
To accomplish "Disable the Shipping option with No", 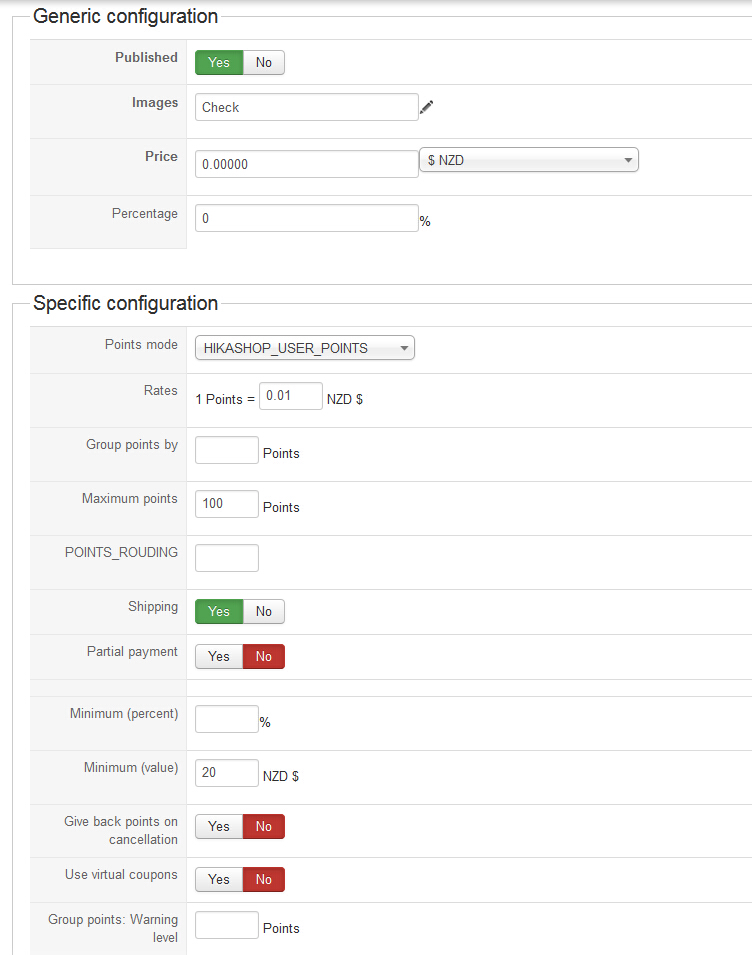I will pyautogui.click(x=264, y=611).
